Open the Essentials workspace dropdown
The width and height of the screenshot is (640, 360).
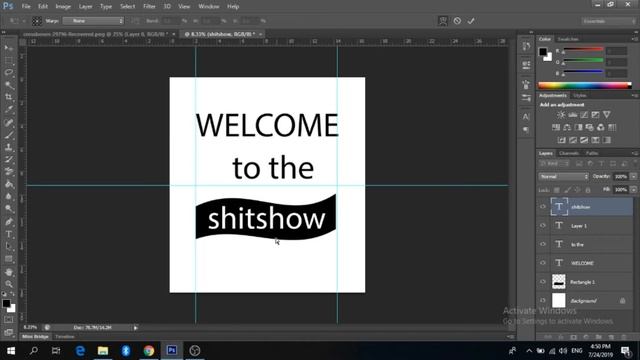tap(609, 21)
